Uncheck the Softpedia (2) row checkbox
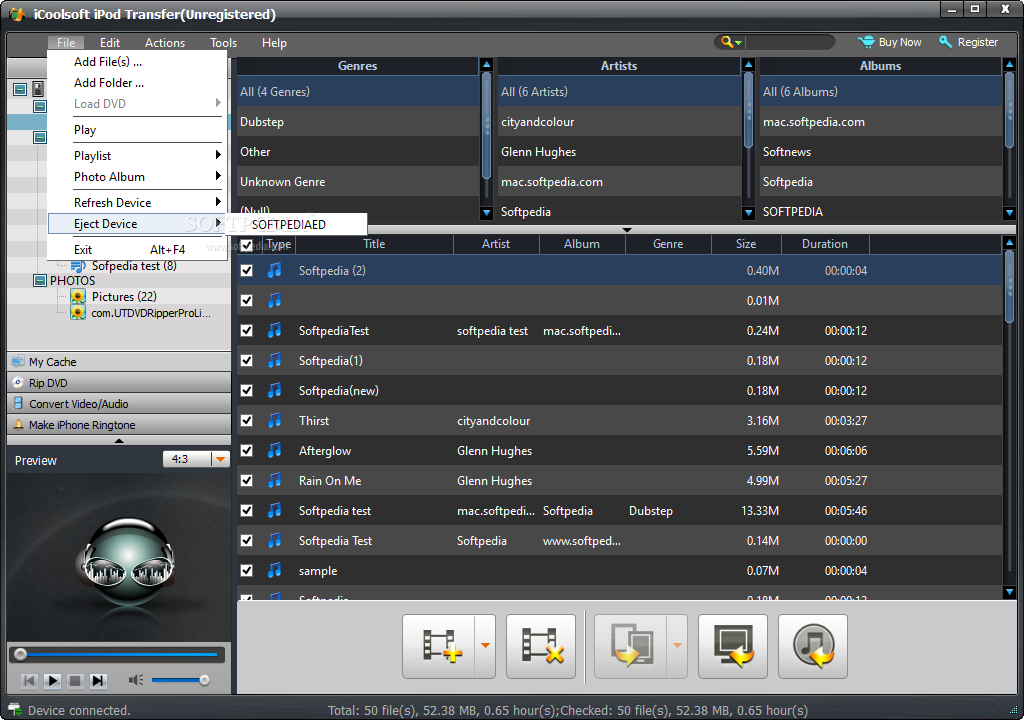Screen dimensions: 1024x720 pos(247,270)
